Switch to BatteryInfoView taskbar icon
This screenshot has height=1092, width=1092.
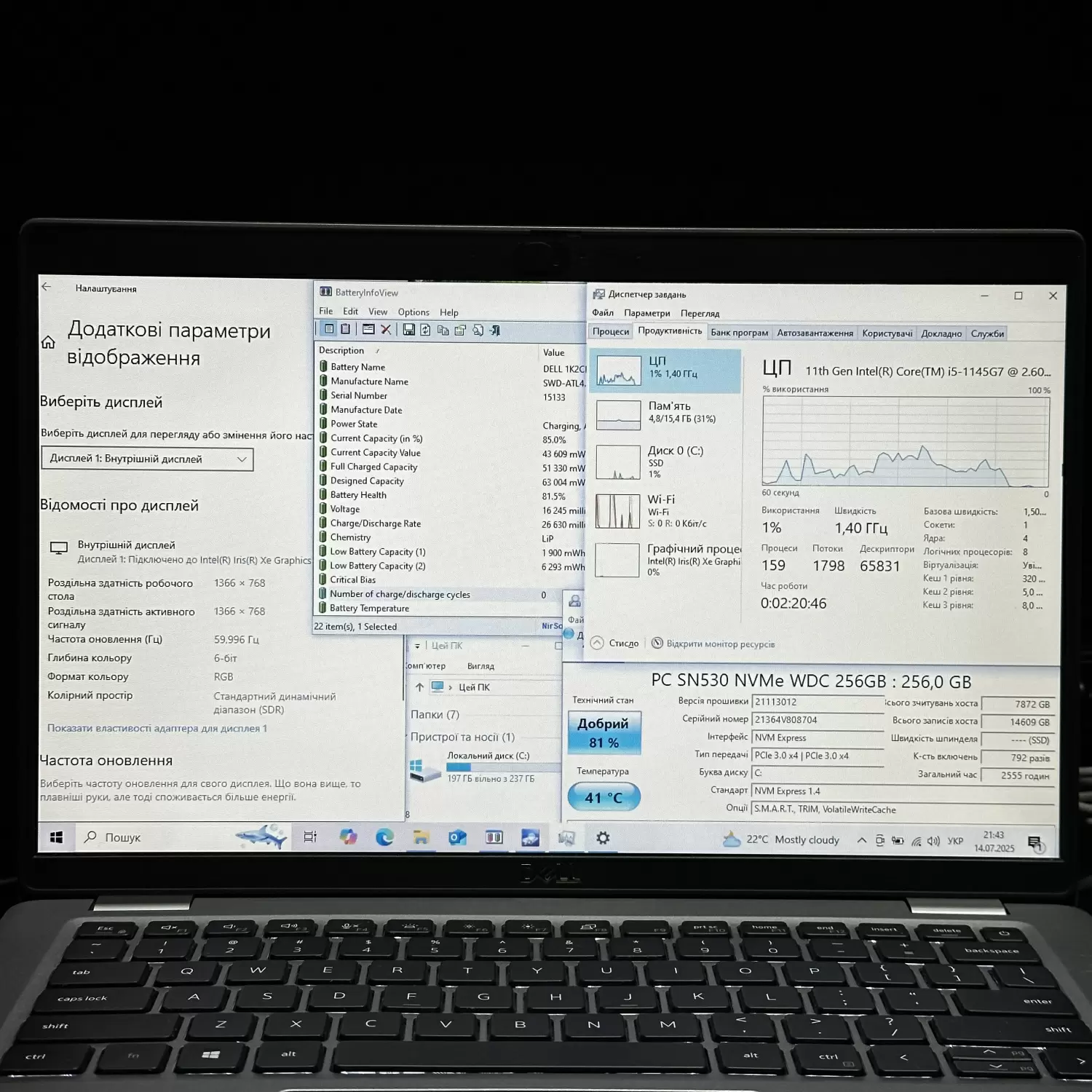494,837
